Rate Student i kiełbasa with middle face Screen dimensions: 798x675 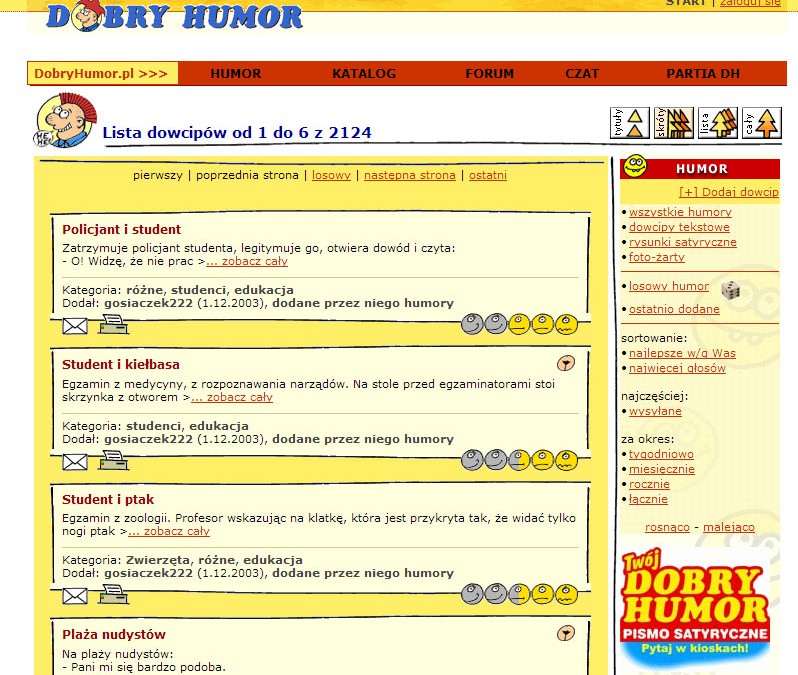[519, 460]
